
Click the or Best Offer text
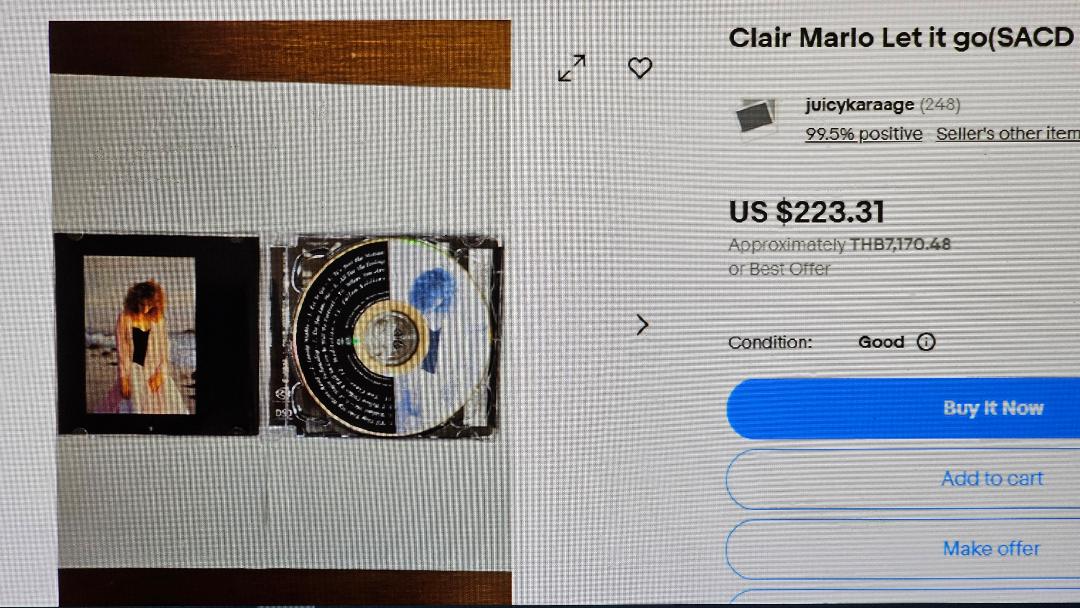[x=779, y=269]
